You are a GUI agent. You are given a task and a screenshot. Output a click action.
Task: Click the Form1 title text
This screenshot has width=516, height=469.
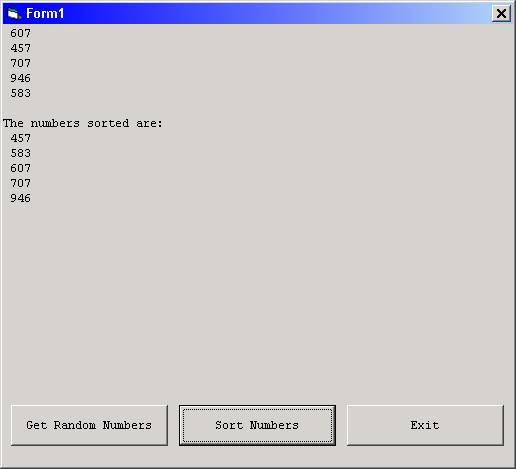click(x=45, y=14)
